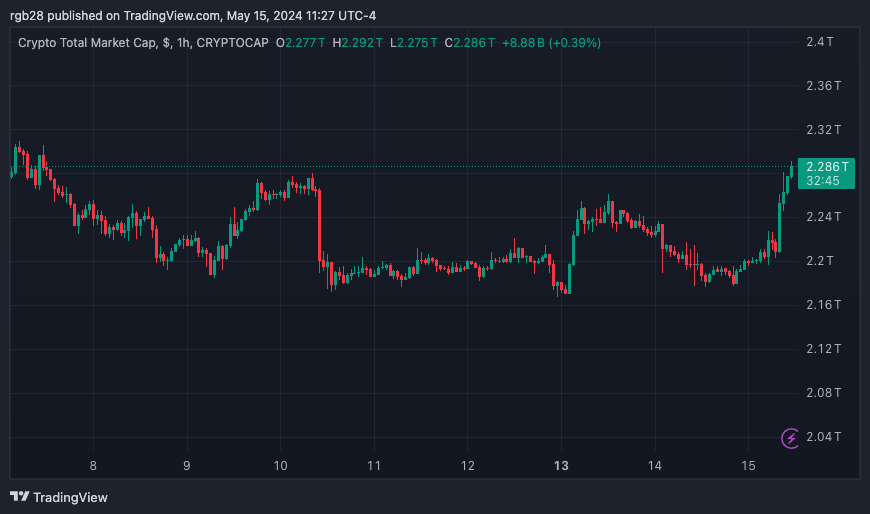Click the 1h interval in chart legend

coord(183,43)
